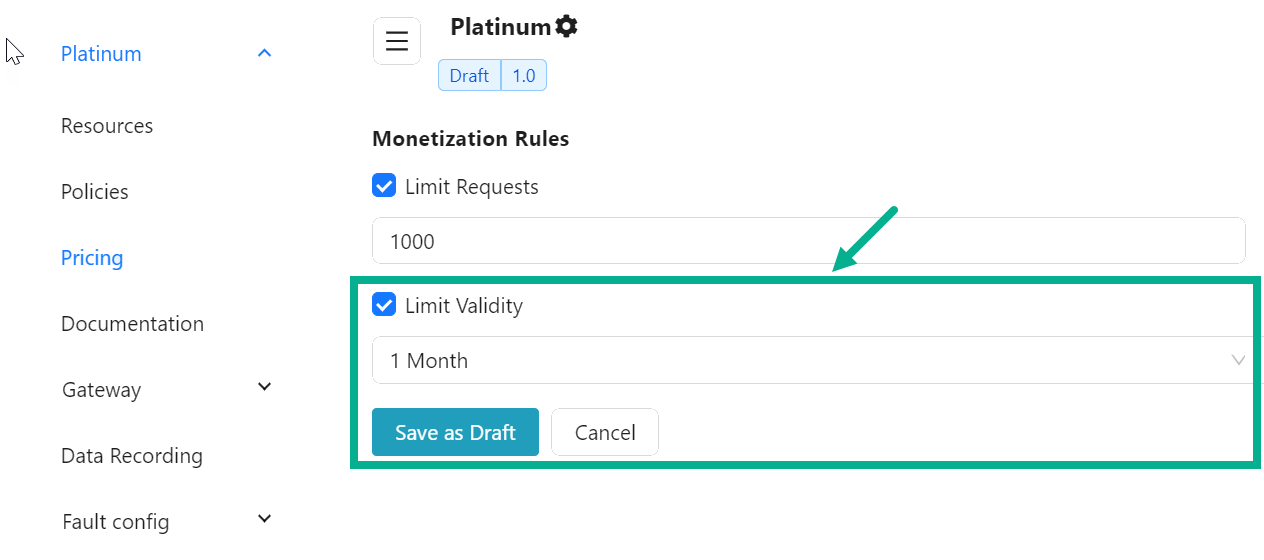The width and height of the screenshot is (1264, 560).
Task: Open the Policies sidebar item
Action: pos(95,192)
